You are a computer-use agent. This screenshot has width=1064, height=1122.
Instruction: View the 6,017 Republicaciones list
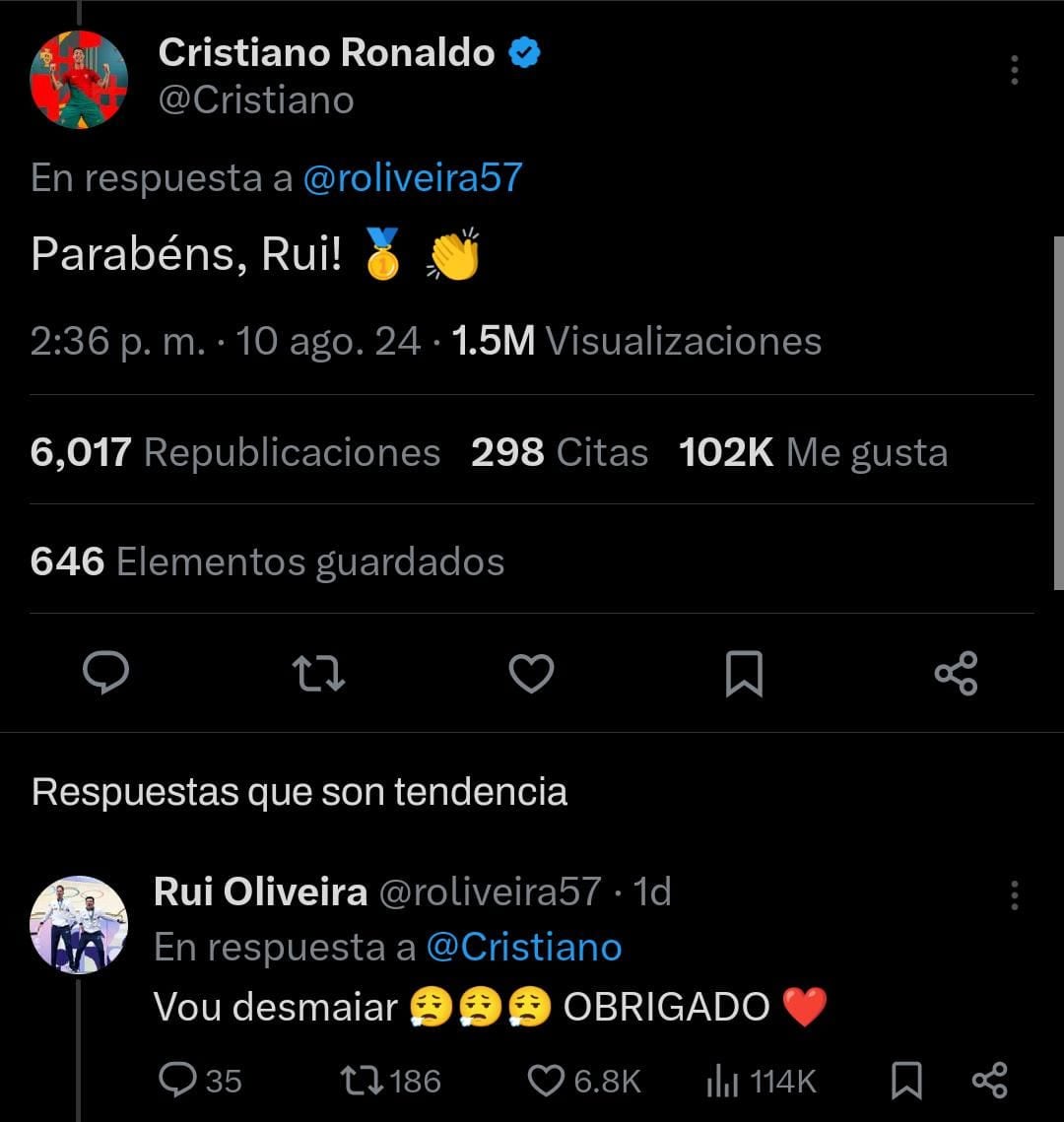coord(234,453)
